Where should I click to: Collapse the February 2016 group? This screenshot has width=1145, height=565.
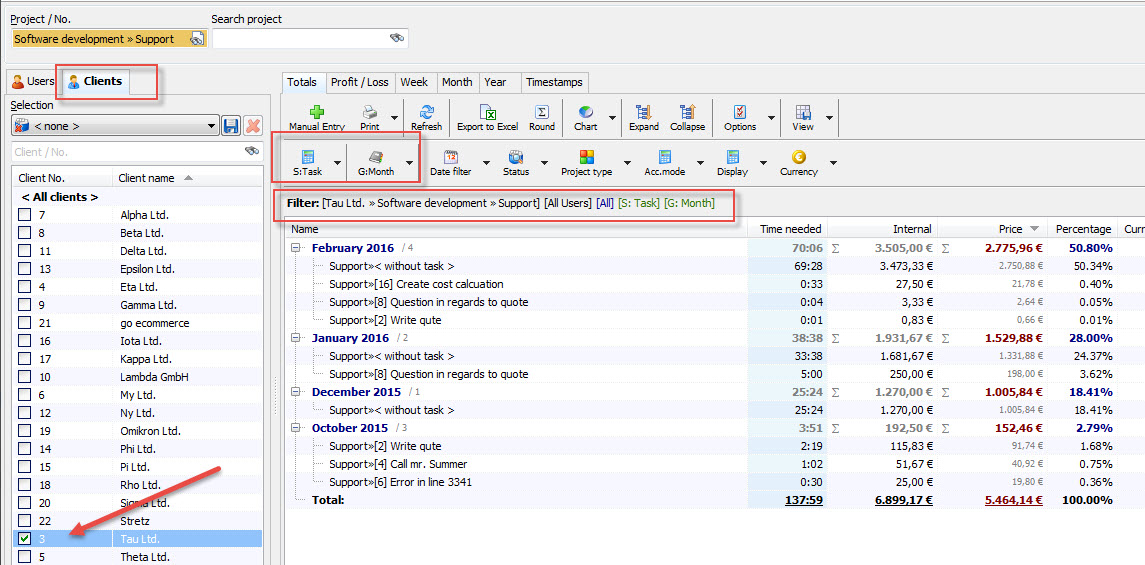(296, 248)
